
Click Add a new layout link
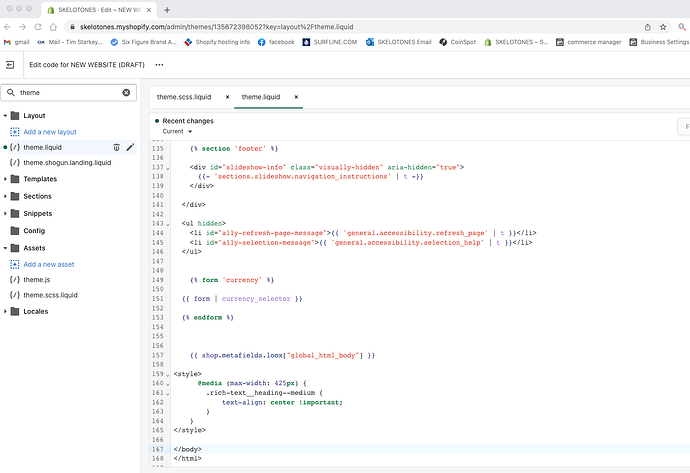click(x=49, y=132)
